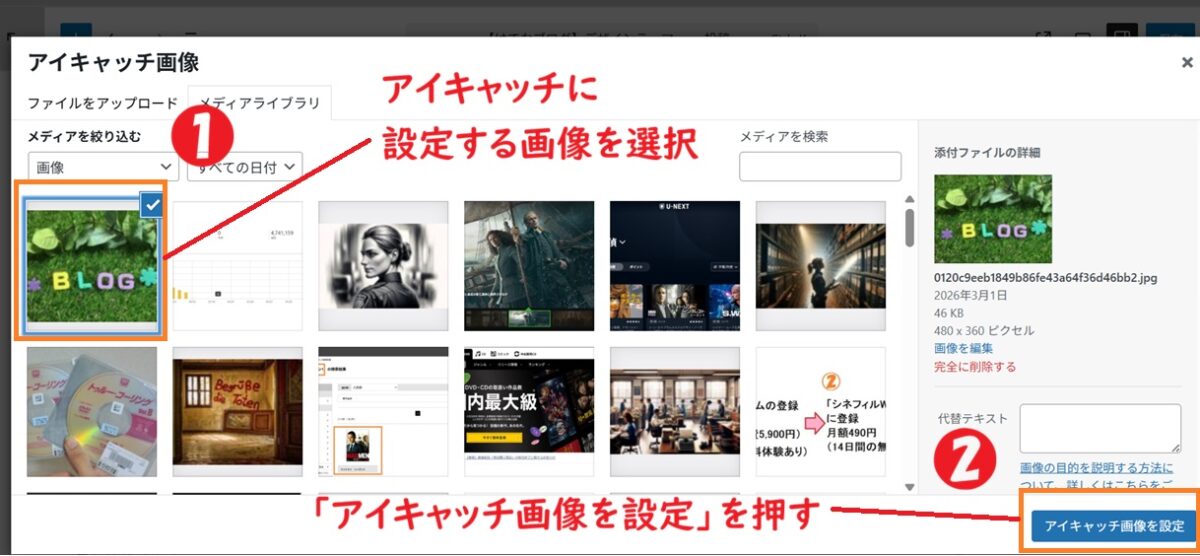Click the media grid scrollbar handle

tap(909, 226)
